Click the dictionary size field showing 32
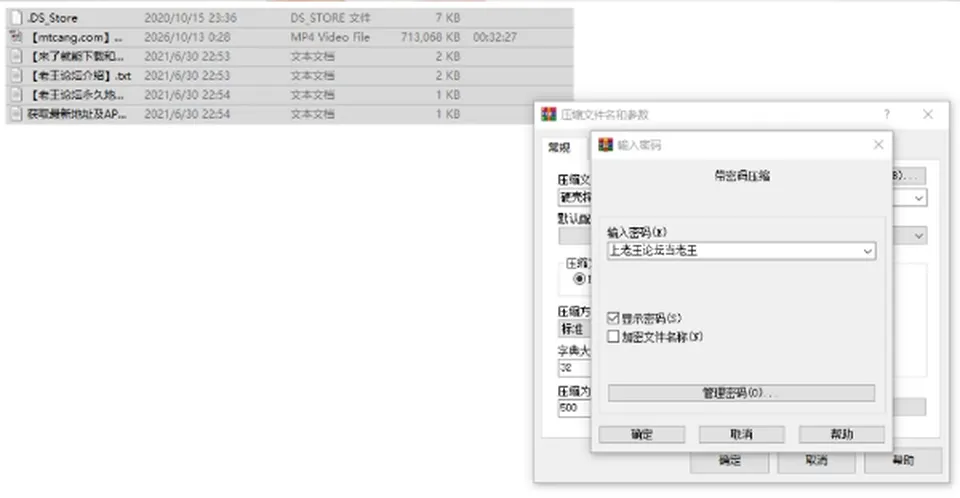The image size is (960, 498). click(574, 368)
